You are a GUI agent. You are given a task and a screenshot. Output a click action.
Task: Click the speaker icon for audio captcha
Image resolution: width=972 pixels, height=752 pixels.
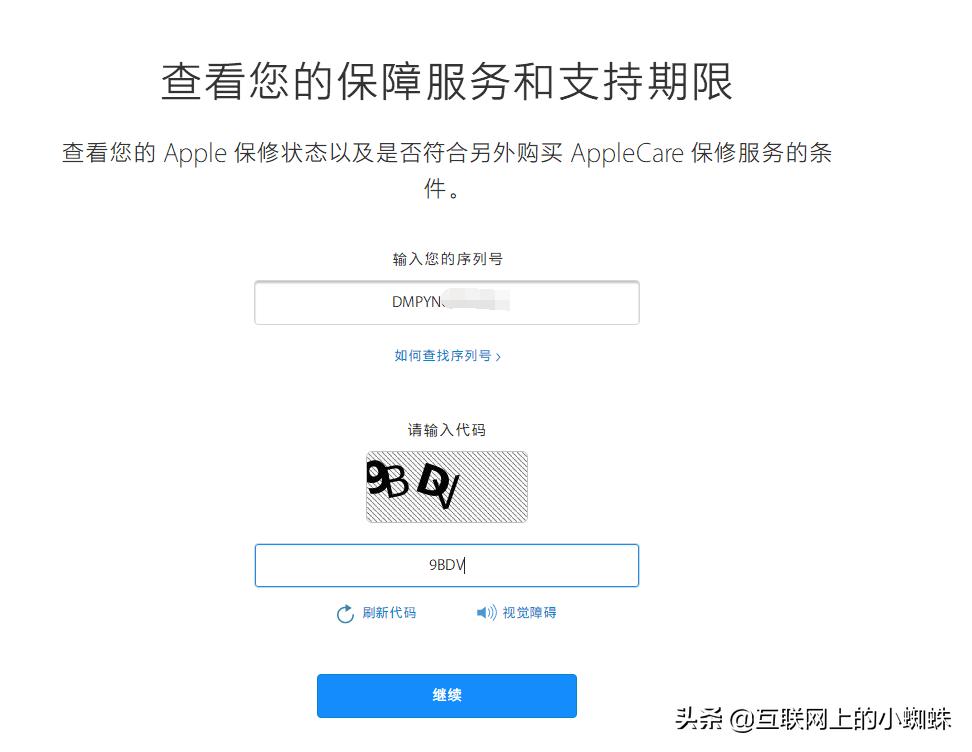(486, 613)
